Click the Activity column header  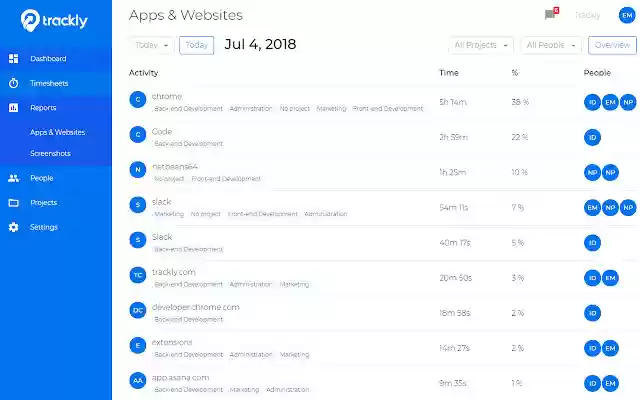coord(144,73)
